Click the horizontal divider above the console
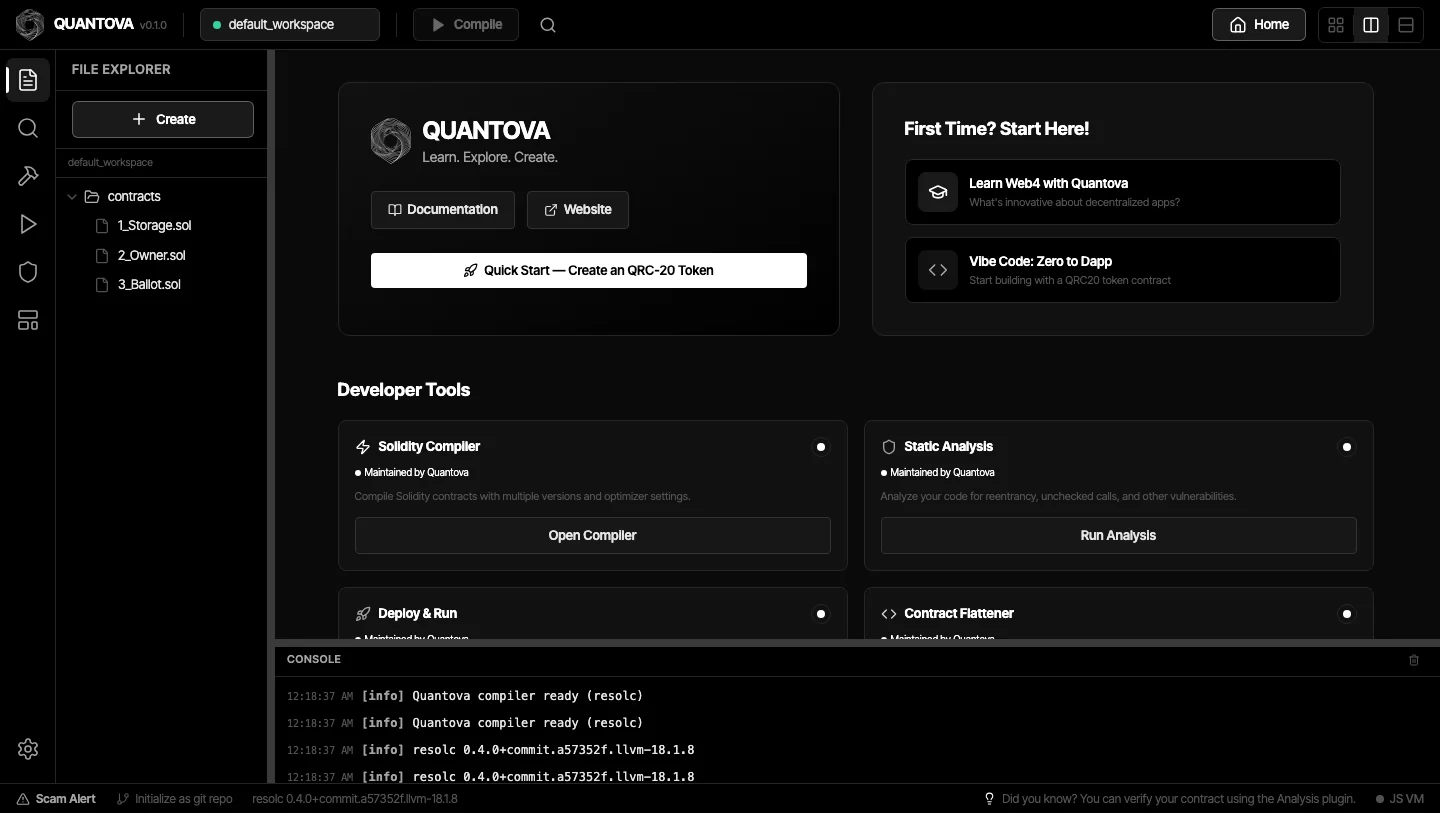The image size is (1440, 813). coord(857,642)
